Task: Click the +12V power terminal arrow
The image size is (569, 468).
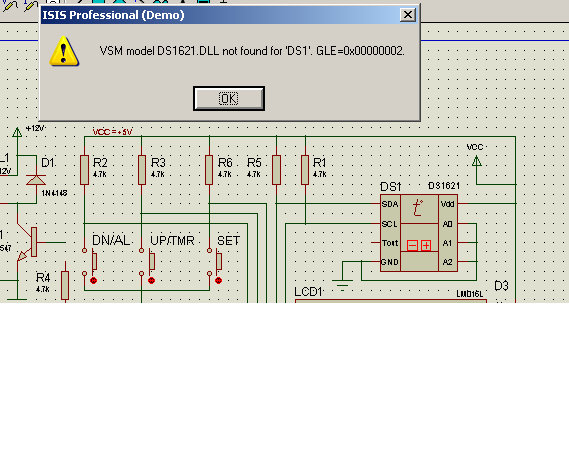Action: tap(17, 132)
